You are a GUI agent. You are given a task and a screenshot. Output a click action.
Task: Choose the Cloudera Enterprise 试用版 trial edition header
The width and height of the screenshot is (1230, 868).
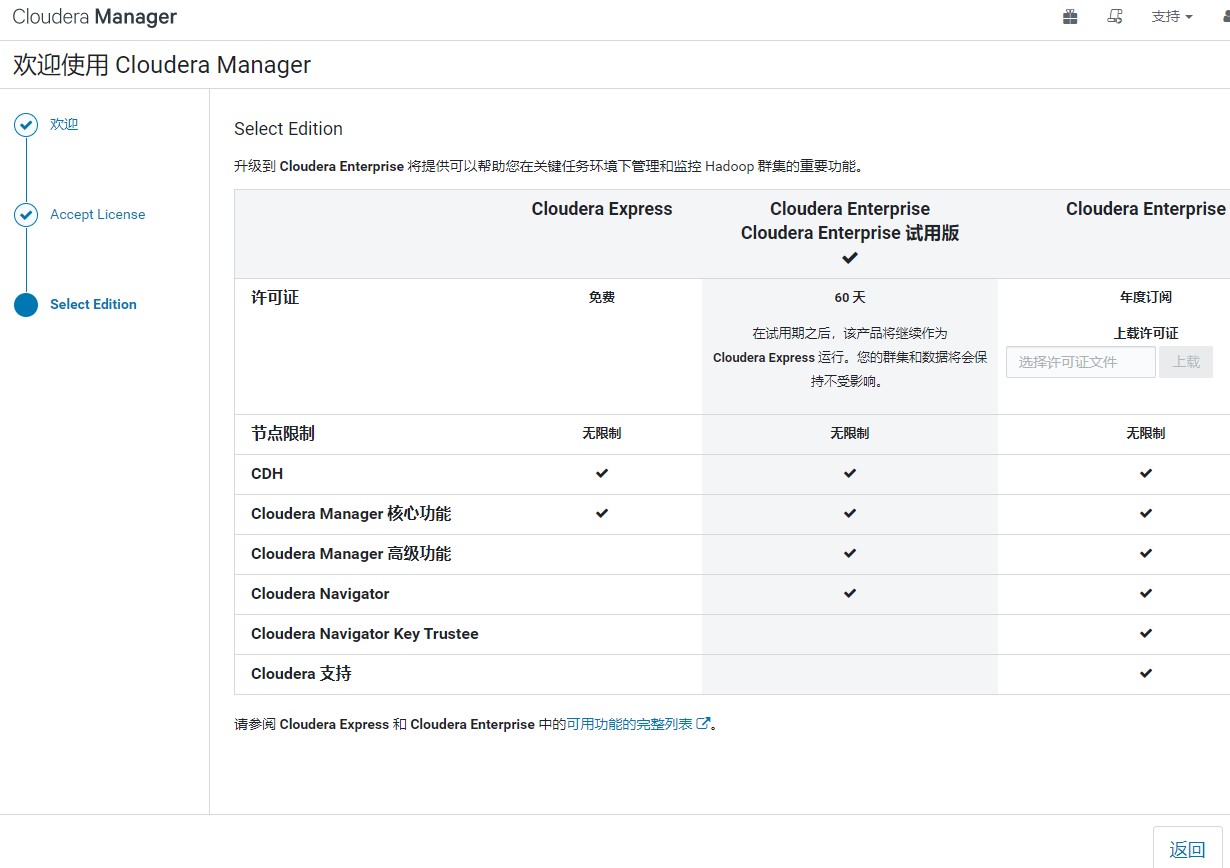pyautogui.click(x=850, y=221)
